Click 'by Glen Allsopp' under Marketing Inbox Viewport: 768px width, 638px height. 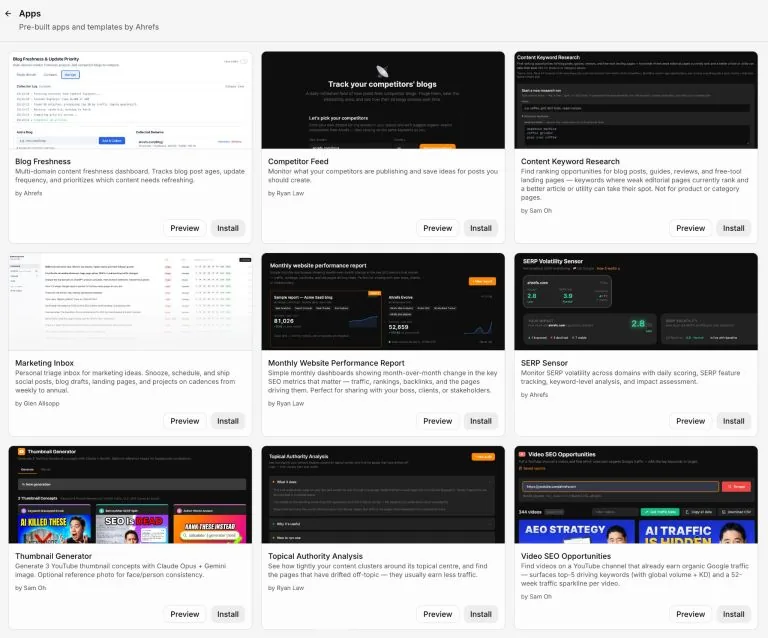coord(37,403)
